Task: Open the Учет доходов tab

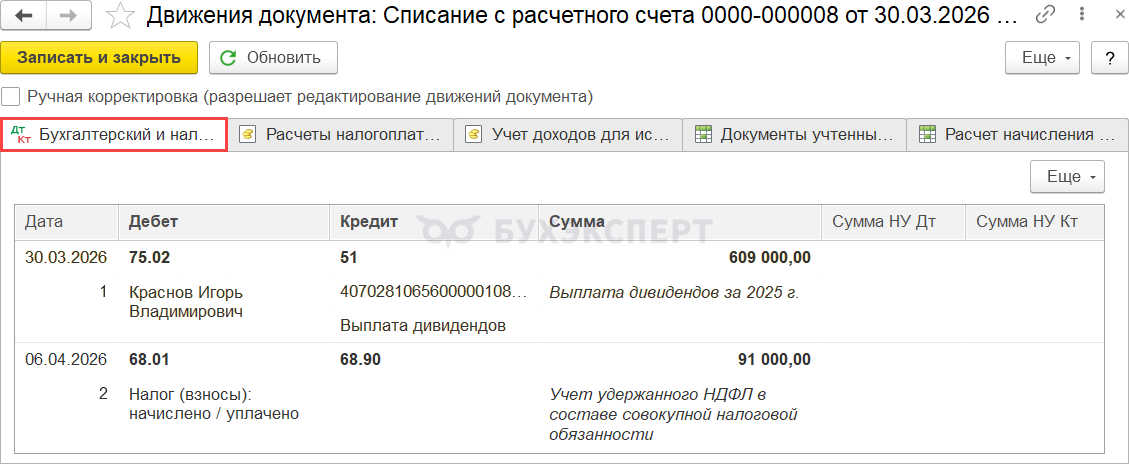Action: click(568, 134)
